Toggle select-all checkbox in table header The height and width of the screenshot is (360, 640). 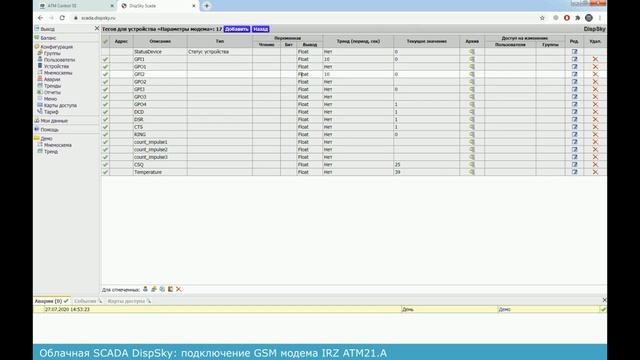point(105,41)
